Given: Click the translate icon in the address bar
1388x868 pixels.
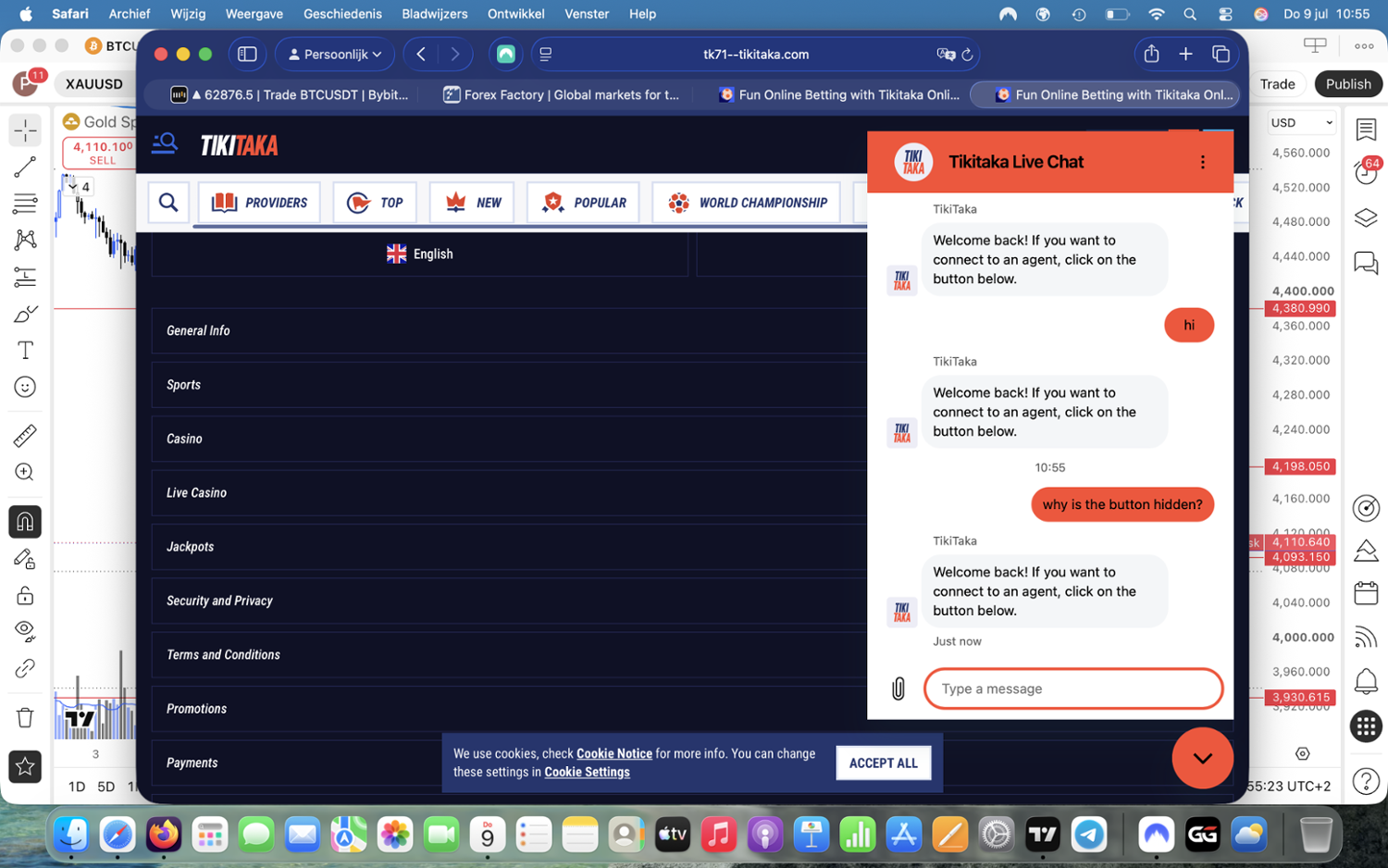Looking at the screenshot, I should pos(946,55).
